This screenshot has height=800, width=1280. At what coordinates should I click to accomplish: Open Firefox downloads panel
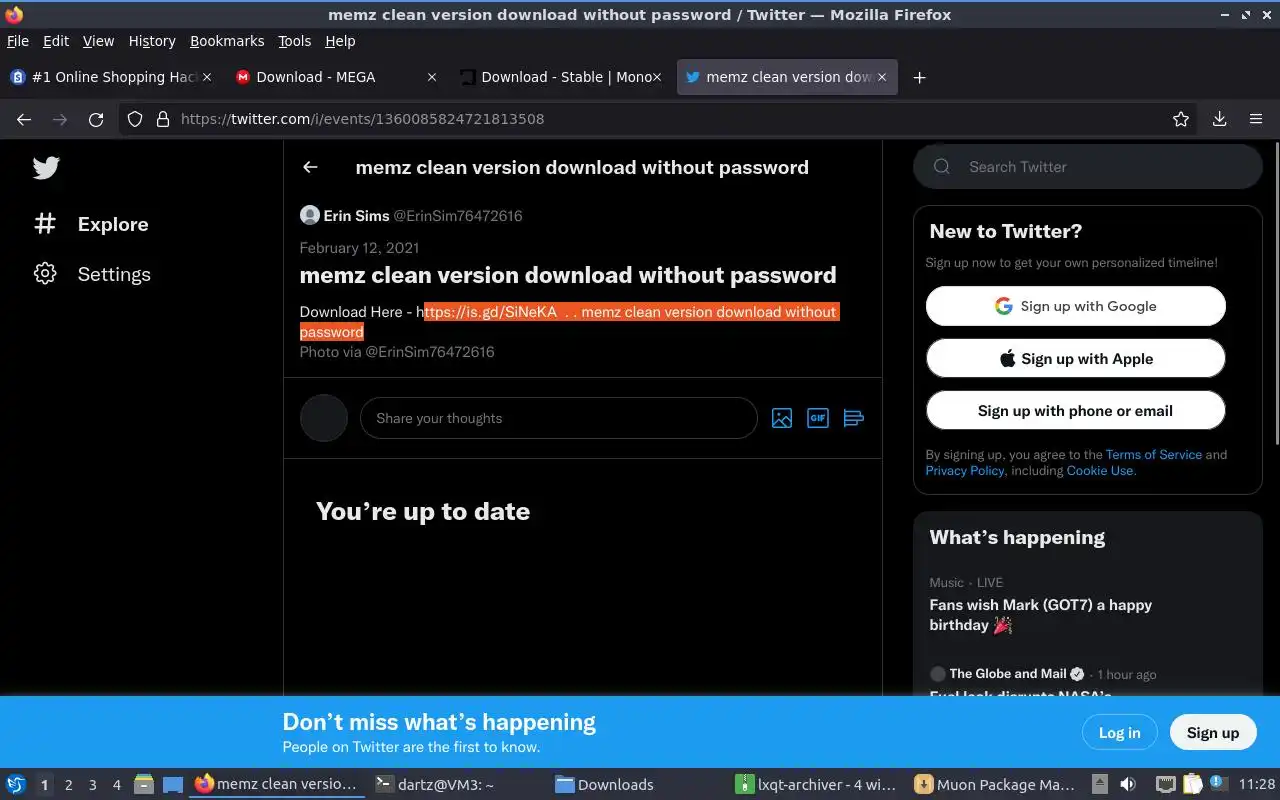[1219, 119]
